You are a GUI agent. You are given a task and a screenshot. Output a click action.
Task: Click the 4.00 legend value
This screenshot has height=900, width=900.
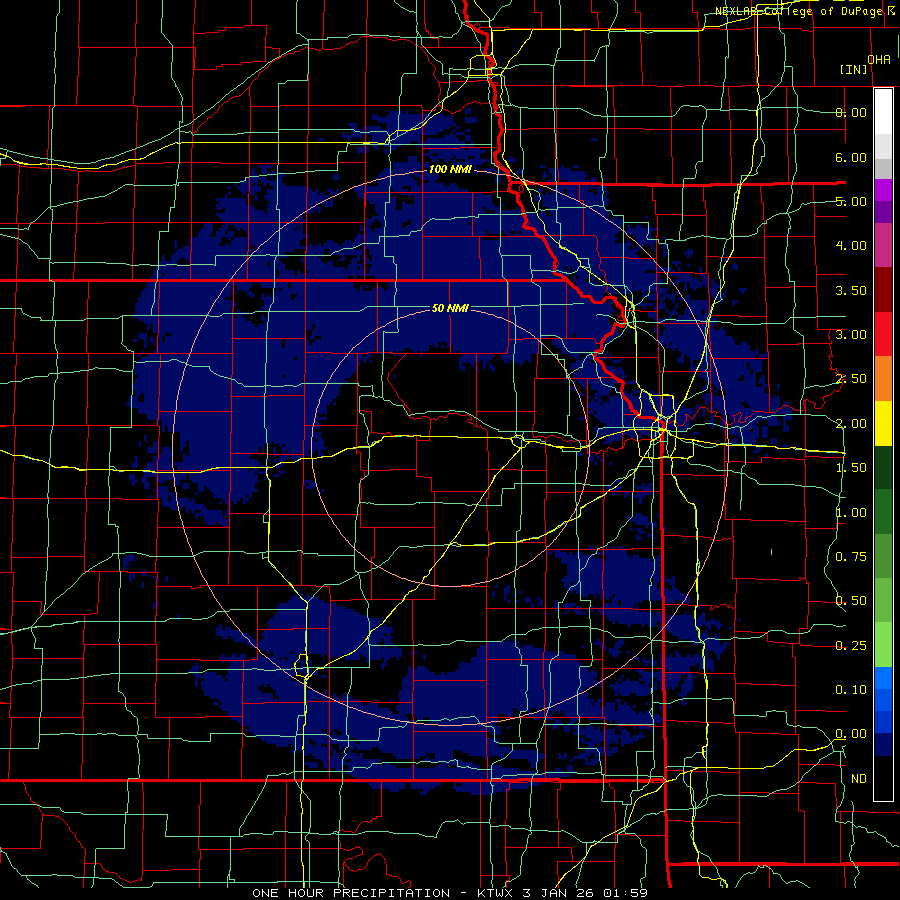[851, 246]
